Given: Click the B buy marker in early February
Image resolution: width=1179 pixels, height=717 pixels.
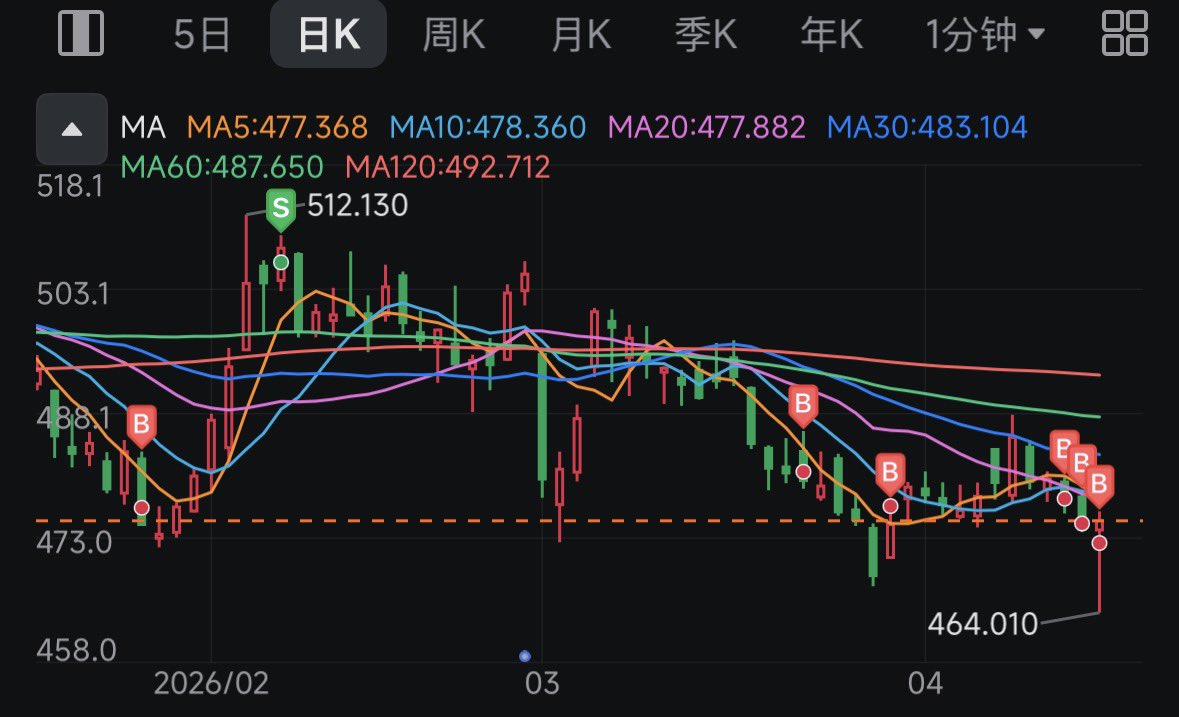Looking at the screenshot, I should 141,426.
